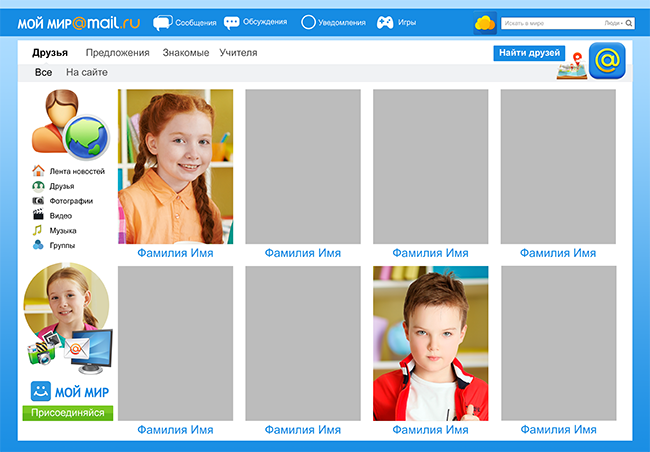Click the yellow cloud icon
Image resolution: width=650 pixels, height=452 pixels.
485,22
